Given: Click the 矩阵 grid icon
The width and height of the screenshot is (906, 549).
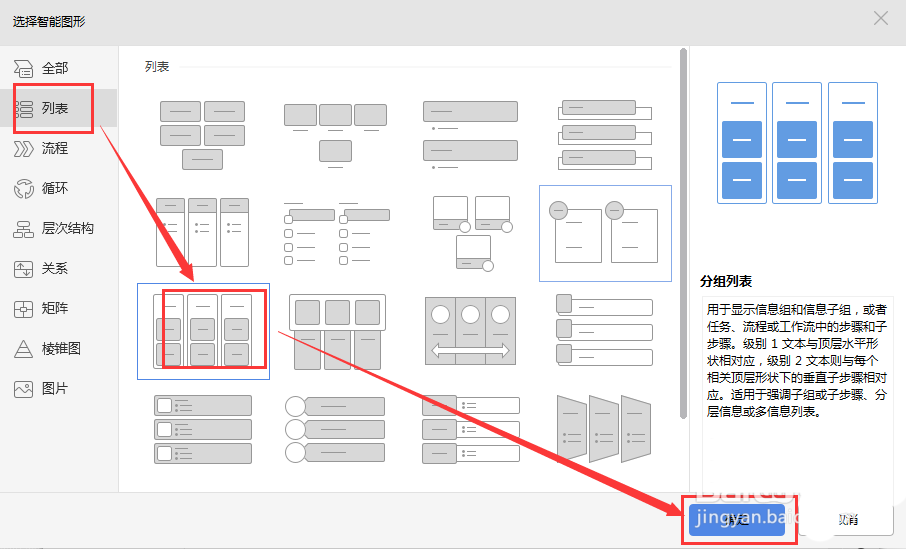Looking at the screenshot, I should [23, 309].
